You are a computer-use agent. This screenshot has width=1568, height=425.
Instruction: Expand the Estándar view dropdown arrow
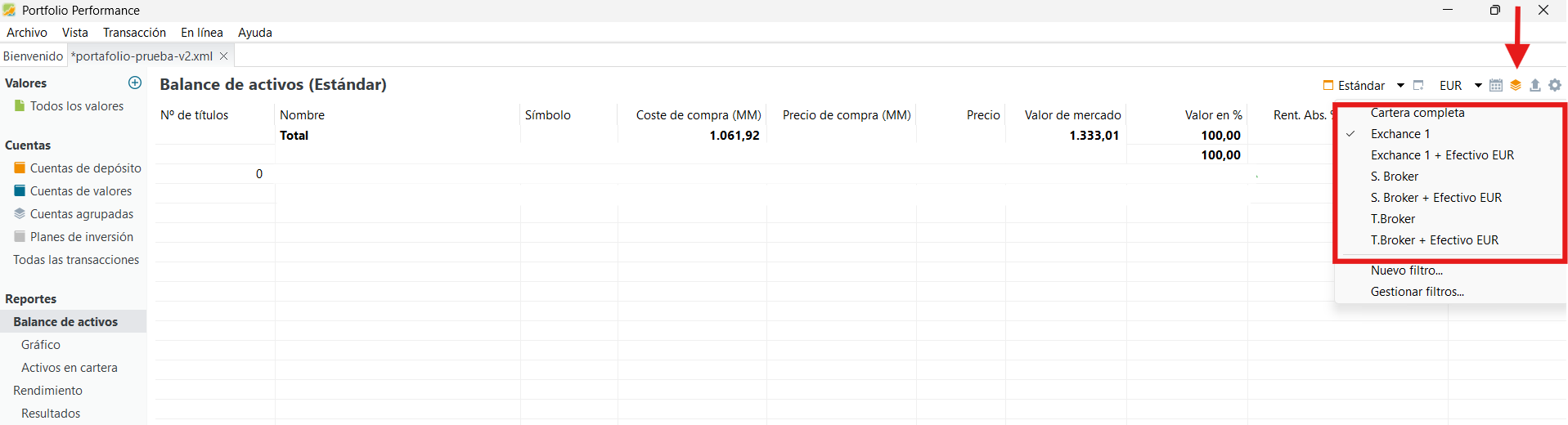1400,85
